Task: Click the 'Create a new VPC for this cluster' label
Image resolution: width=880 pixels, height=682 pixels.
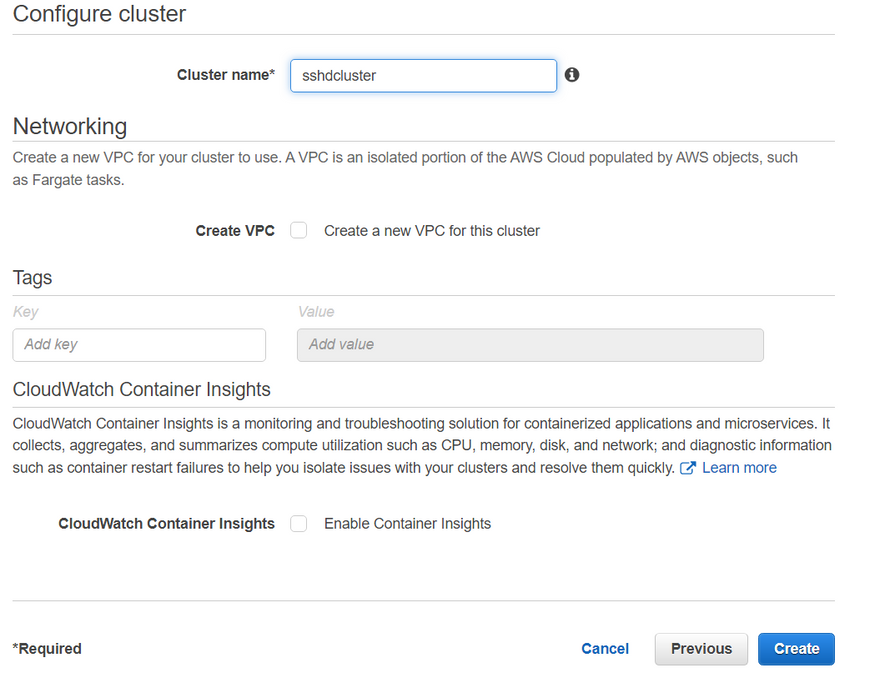Action: [x=432, y=231]
